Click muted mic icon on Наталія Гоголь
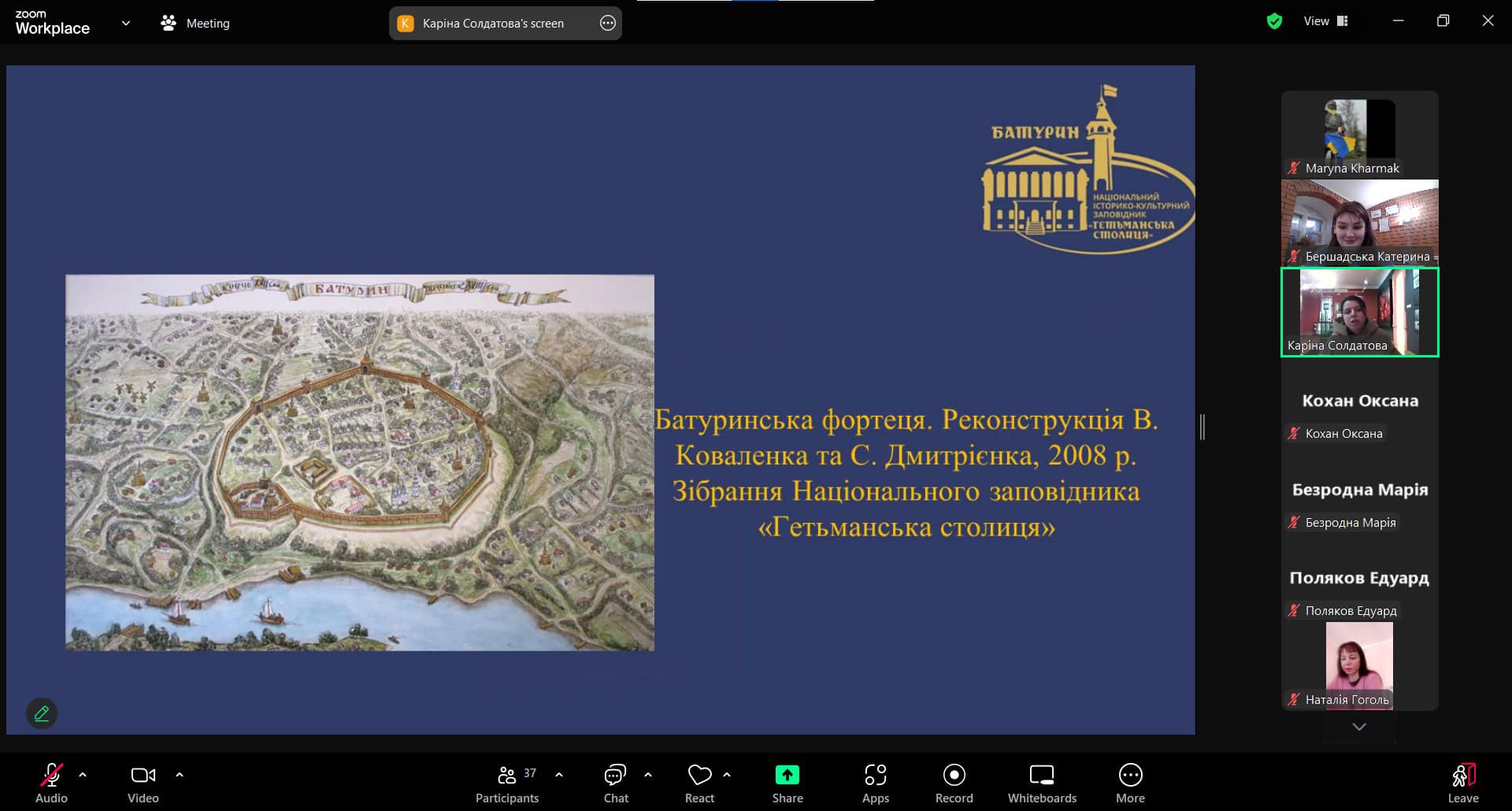The image size is (1512, 811). click(x=1294, y=699)
